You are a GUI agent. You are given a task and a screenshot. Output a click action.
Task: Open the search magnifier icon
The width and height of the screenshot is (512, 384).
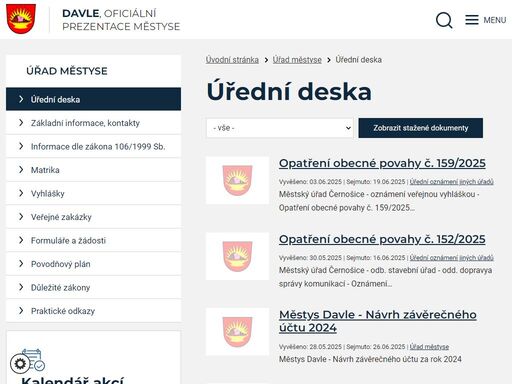pyautogui.click(x=444, y=20)
